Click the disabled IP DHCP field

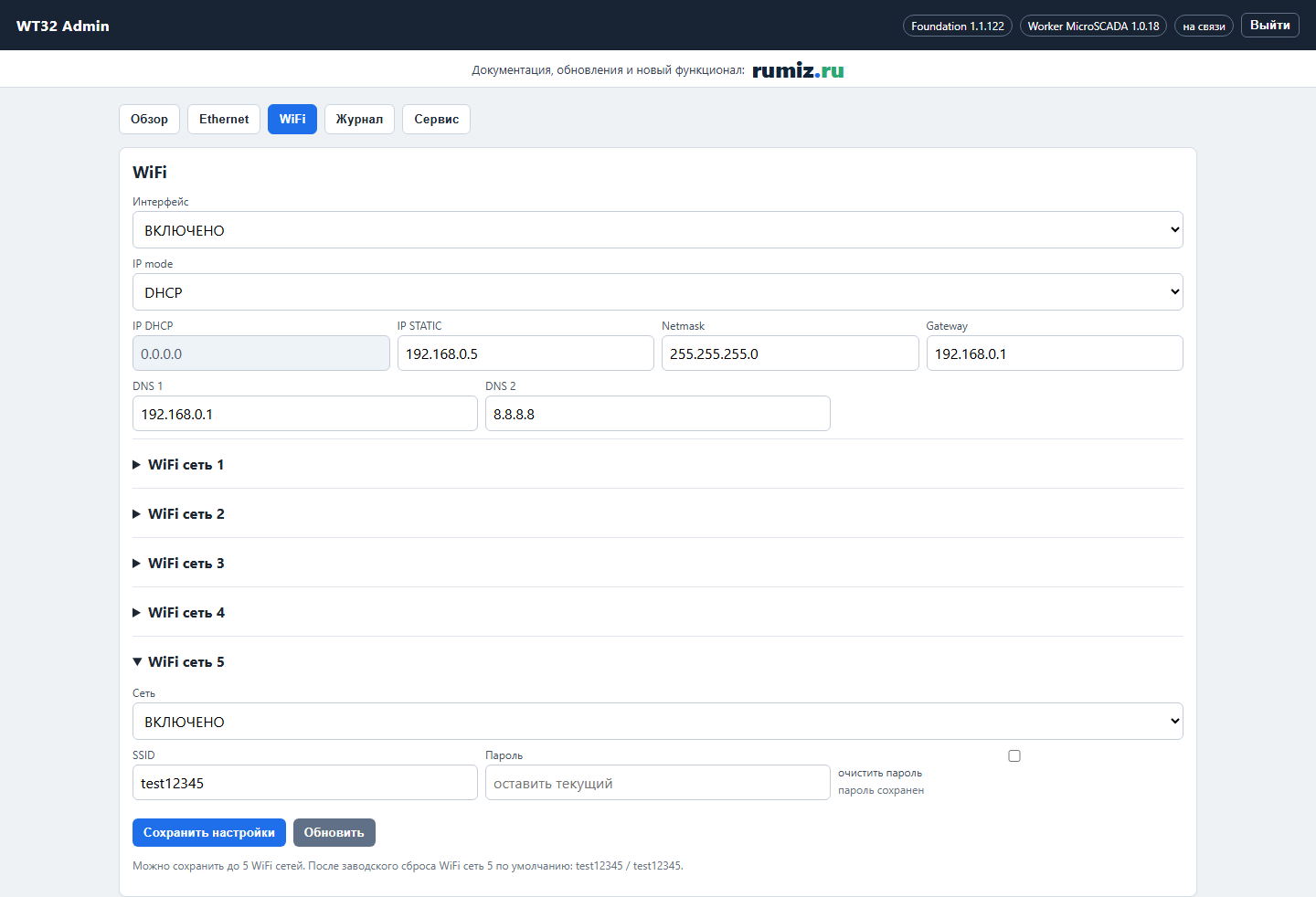click(261, 354)
